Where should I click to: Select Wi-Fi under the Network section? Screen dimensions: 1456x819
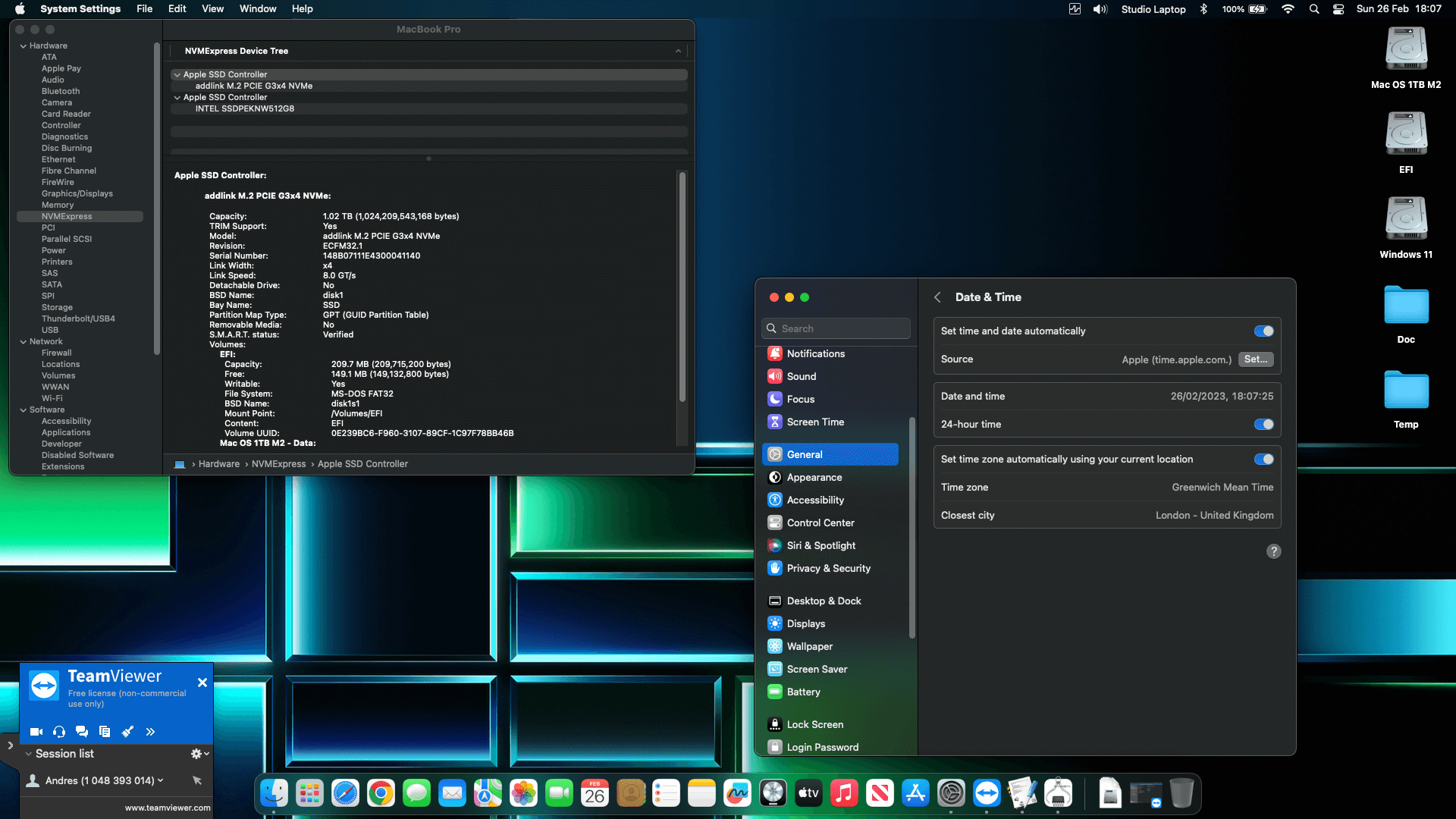tap(52, 398)
